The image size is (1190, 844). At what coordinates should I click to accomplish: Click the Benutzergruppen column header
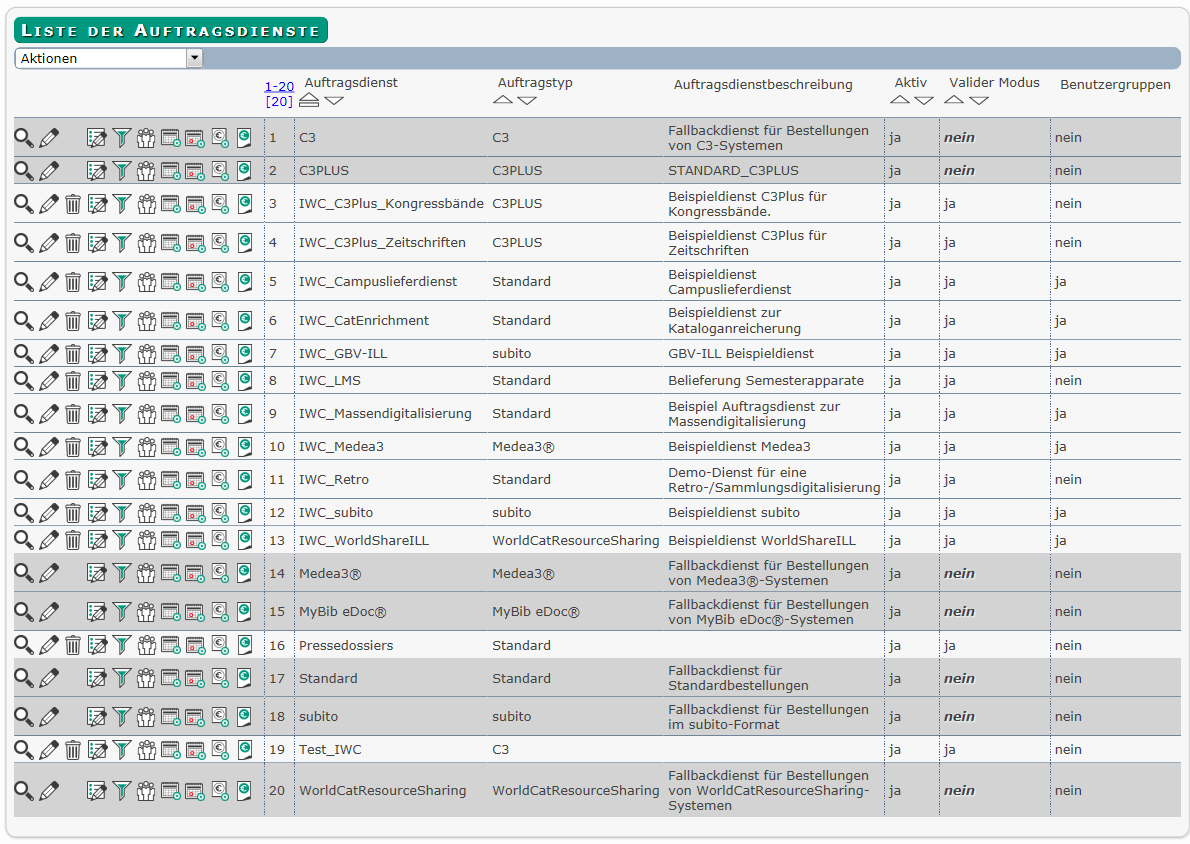[1115, 85]
